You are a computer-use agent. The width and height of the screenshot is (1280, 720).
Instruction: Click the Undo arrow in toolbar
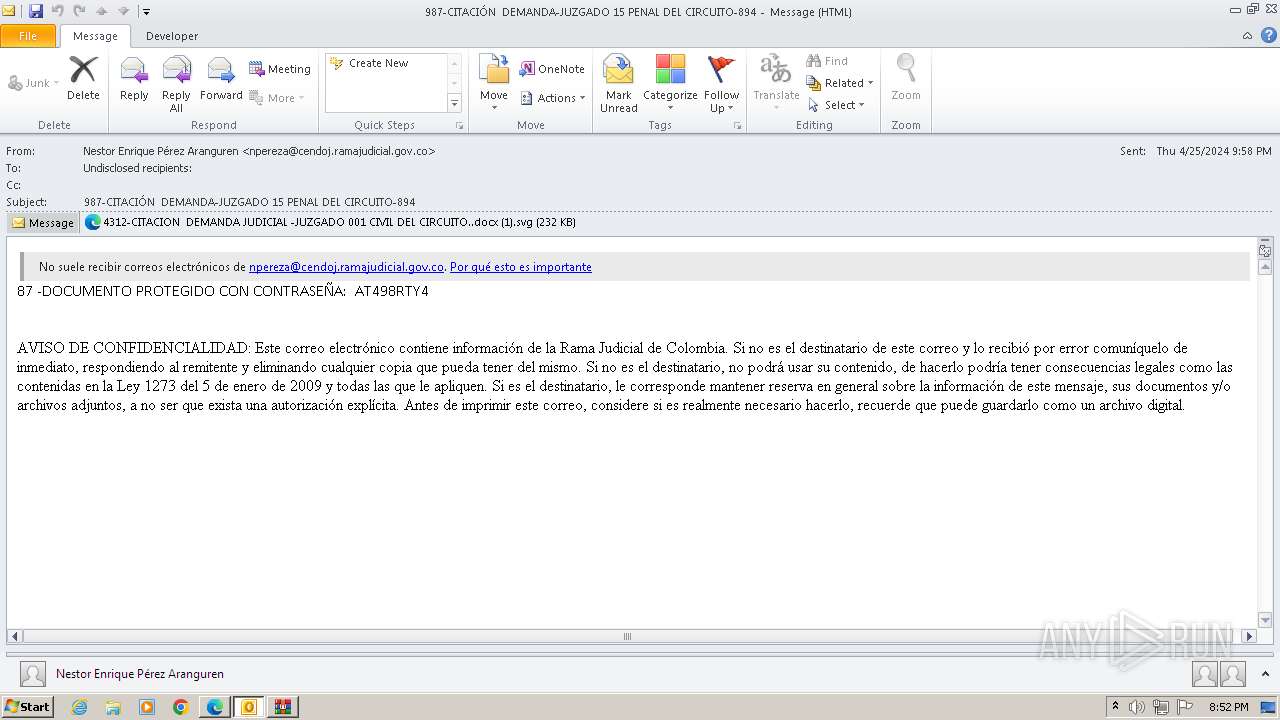[x=58, y=11]
